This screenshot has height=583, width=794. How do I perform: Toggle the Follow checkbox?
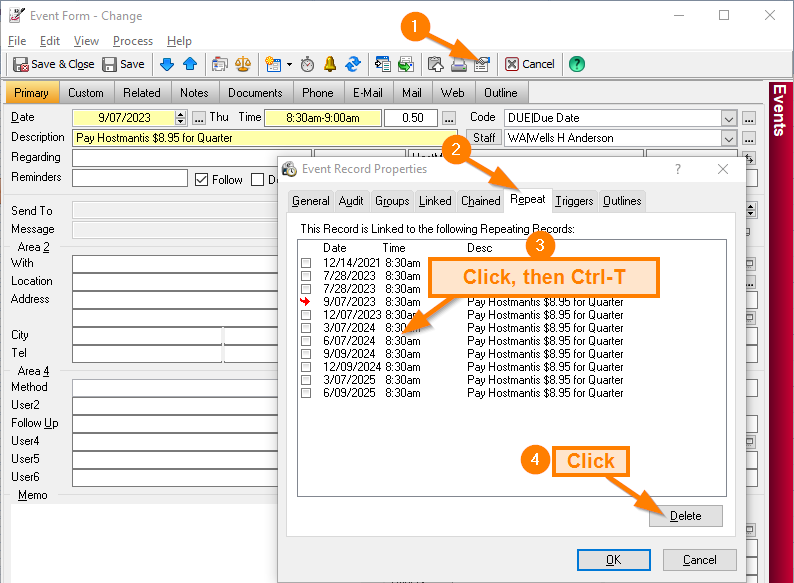click(x=202, y=179)
